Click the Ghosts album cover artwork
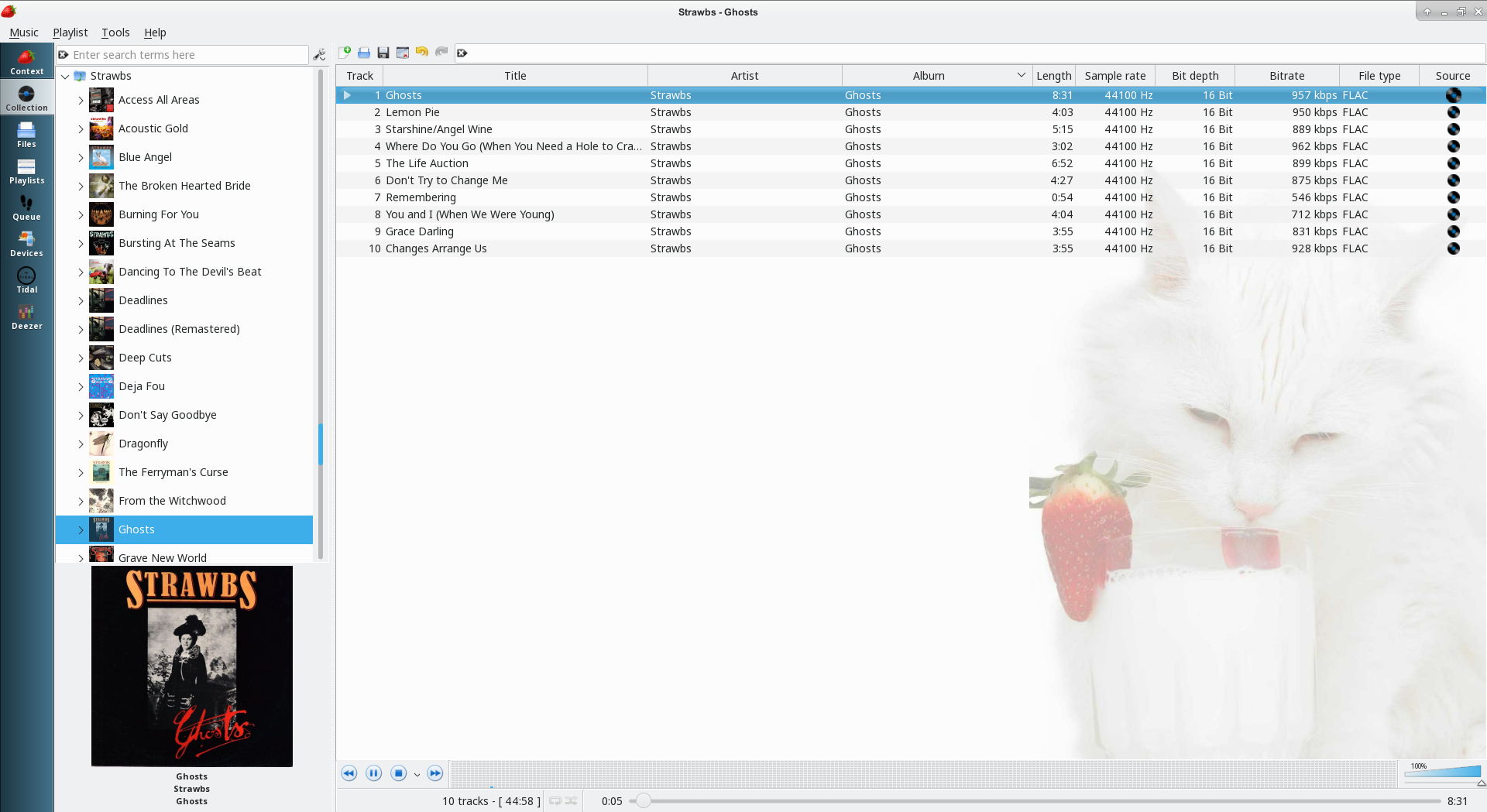 pos(192,666)
